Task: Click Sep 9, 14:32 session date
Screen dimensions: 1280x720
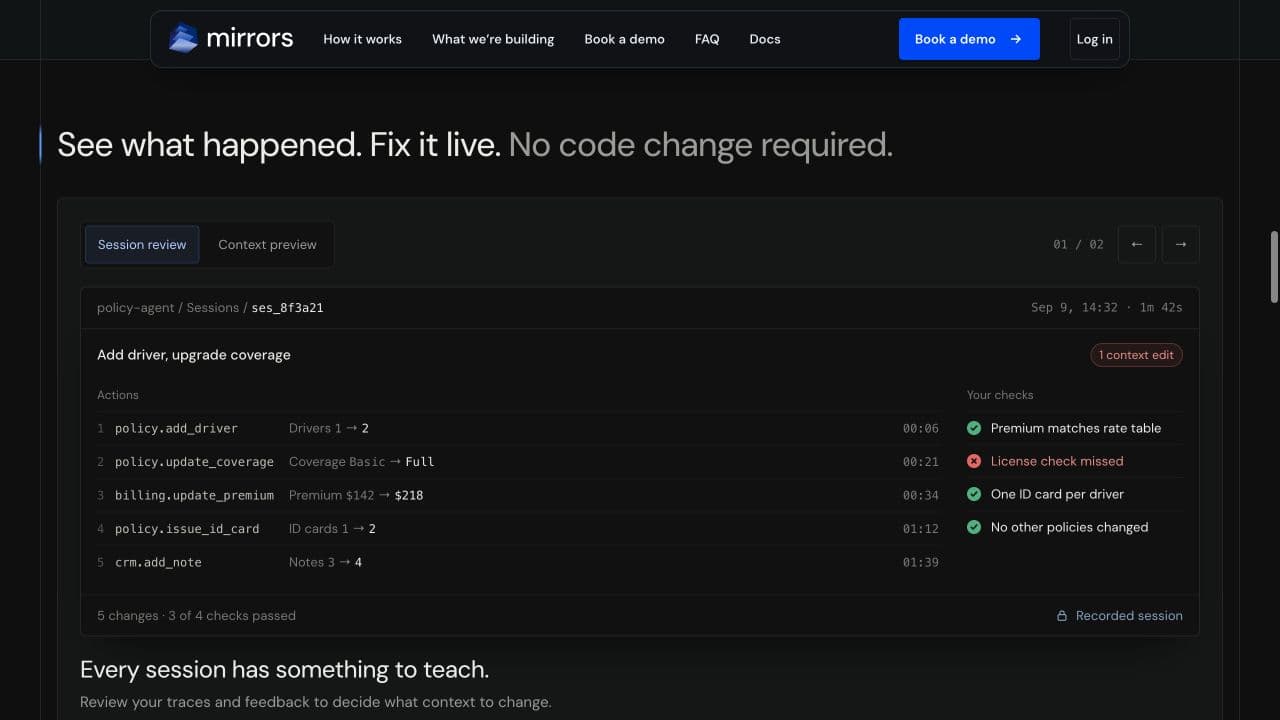Action: coord(1074,308)
